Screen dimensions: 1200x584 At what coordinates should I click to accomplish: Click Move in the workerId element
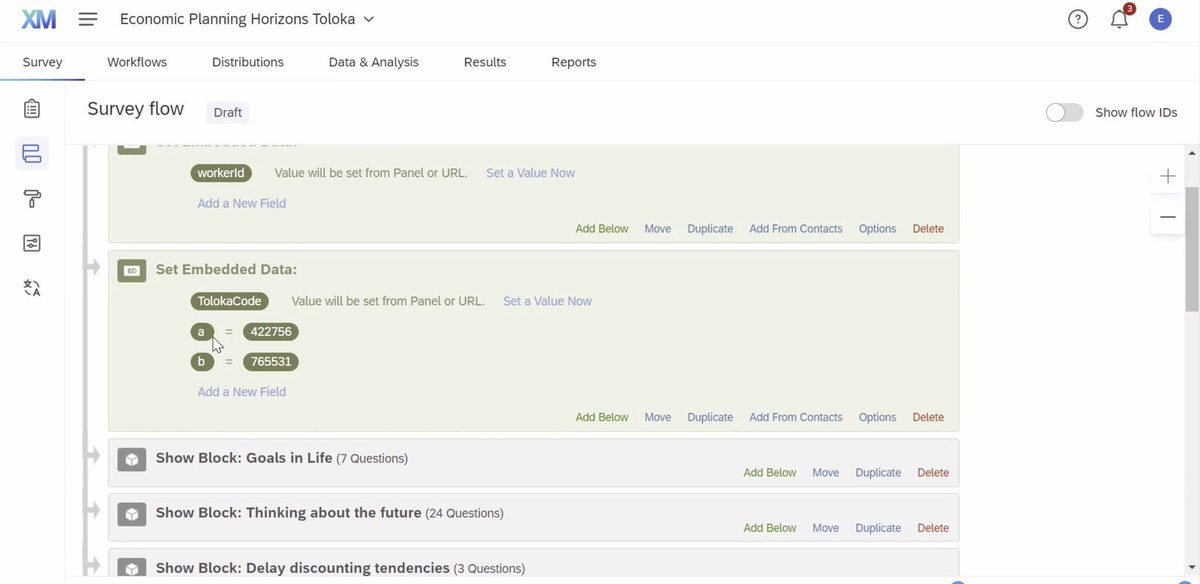coord(658,229)
